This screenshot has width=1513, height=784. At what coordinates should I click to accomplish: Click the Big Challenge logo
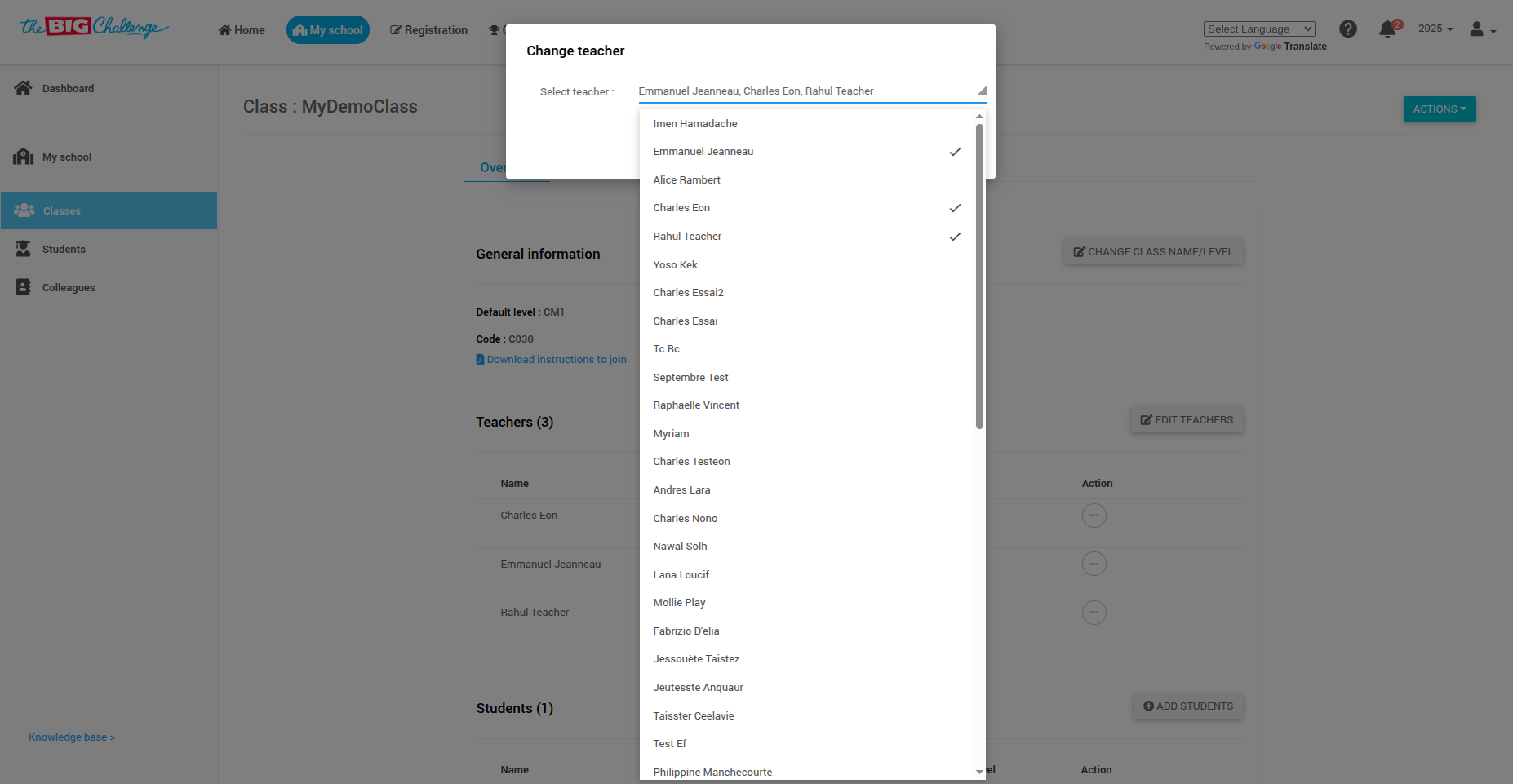pyautogui.click(x=92, y=27)
